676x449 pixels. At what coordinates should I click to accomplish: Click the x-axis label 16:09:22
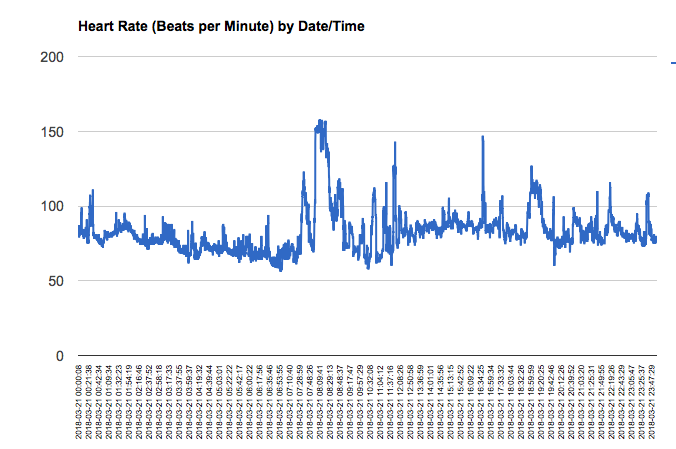[473, 400]
